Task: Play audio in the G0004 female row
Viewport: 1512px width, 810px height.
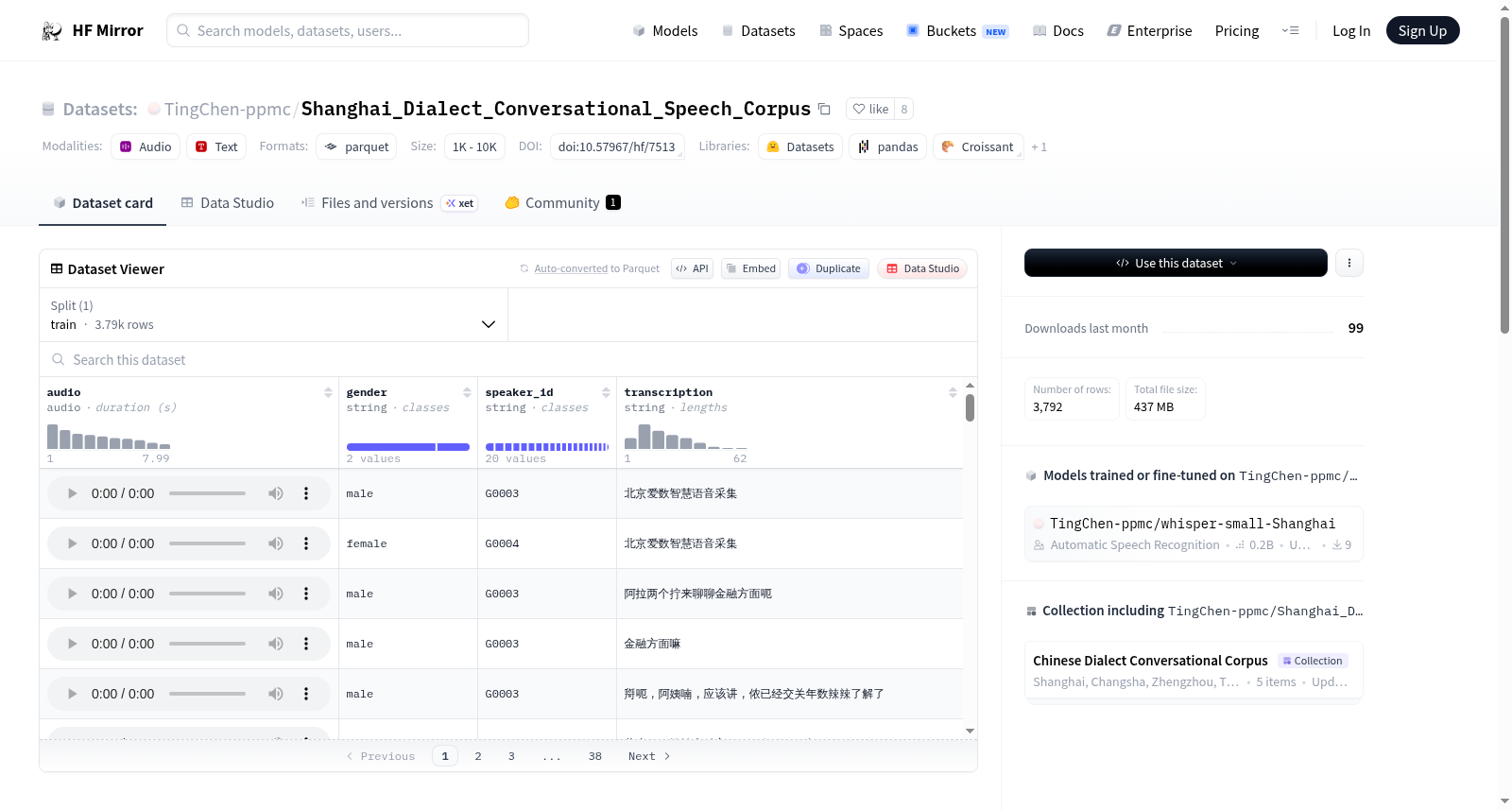Action: click(72, 543)
